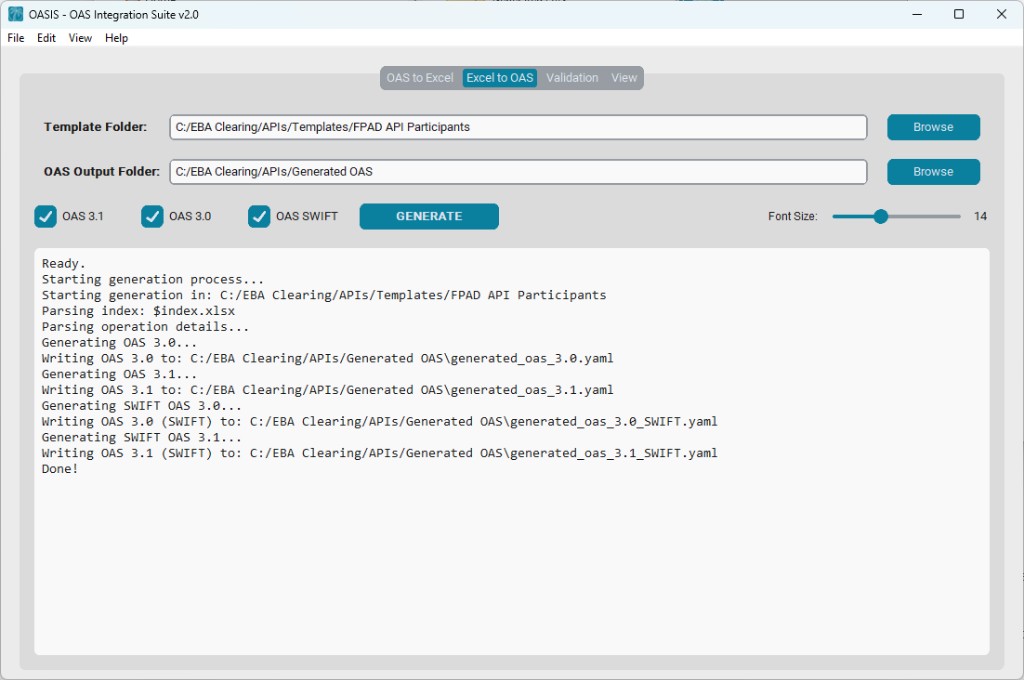The height and width of the screenshot is (680, 1024).
Task: Open the View menu
Action: 80,38
